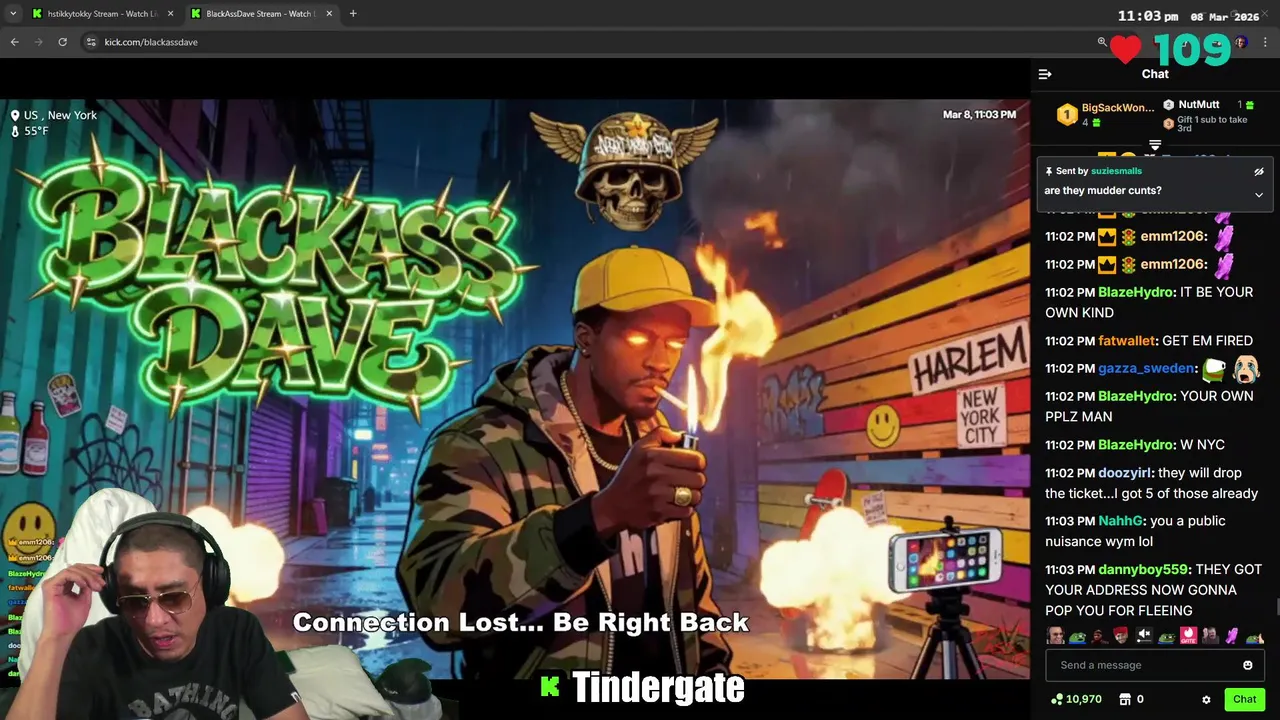Click username dannyboy559 in chat
This screenshot has height=720, width=1280.
pos(1143,570)
